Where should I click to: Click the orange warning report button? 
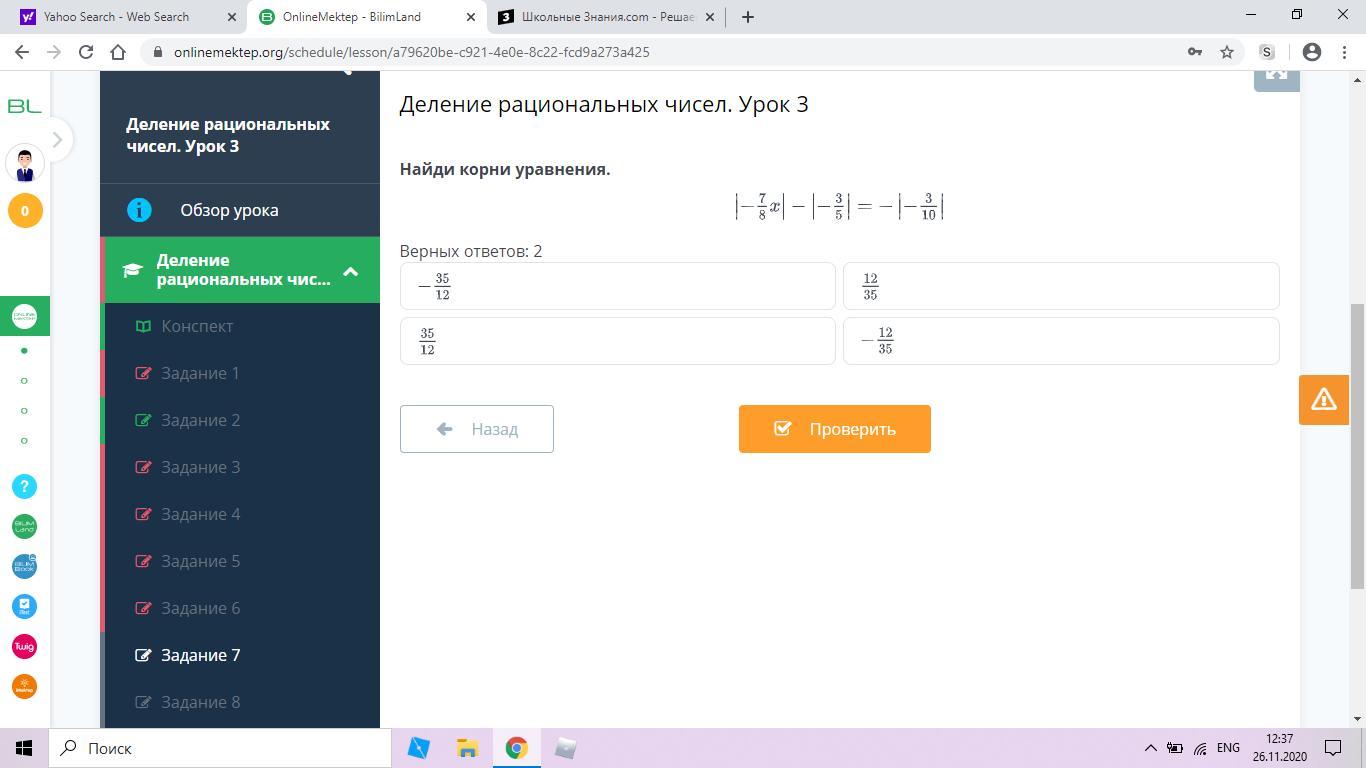(1324, 400)
